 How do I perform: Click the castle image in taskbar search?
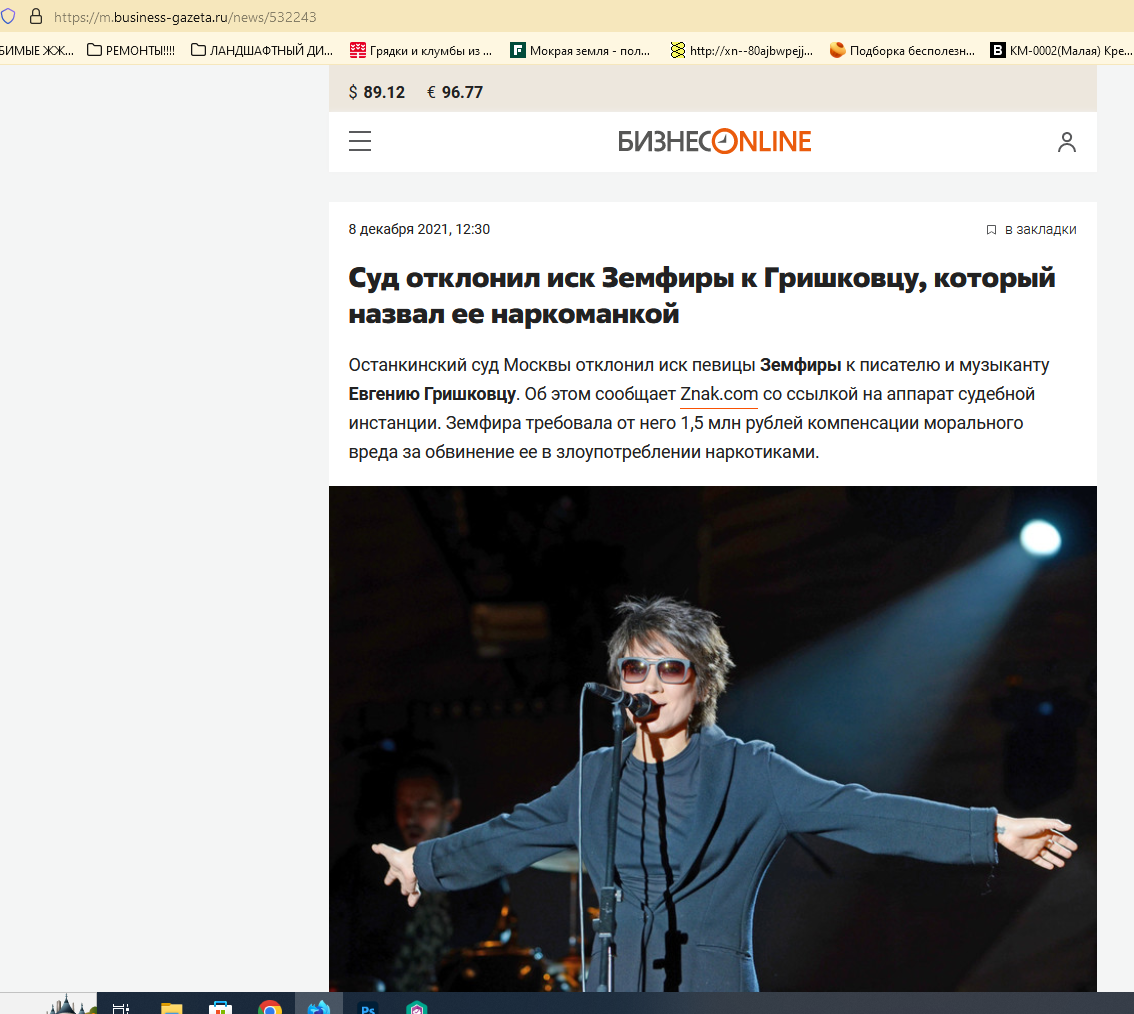pos(70,1004)
